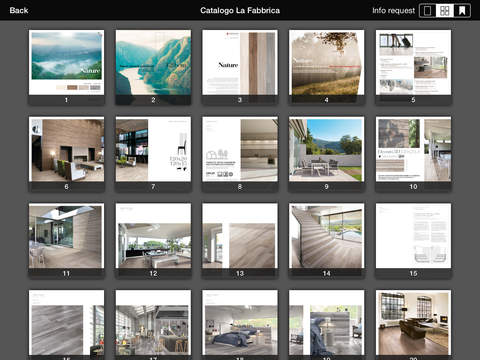Open the loft sofa room thumbnail
The height and width of the screenshot is (360, 480).
413,322
